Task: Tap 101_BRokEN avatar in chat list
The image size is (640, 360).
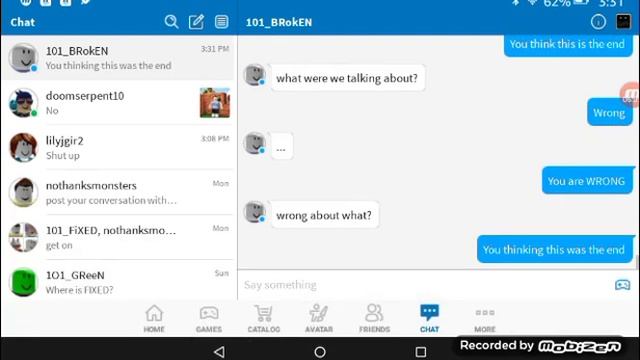Action: [23, 58]
